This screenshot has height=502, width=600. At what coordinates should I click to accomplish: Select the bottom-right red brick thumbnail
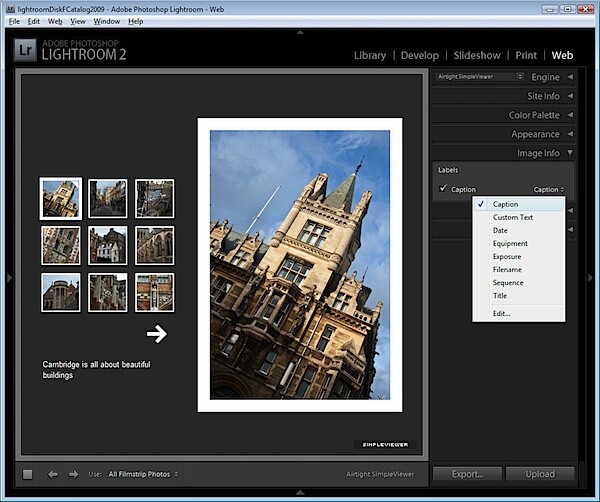[x=155, y=292]
